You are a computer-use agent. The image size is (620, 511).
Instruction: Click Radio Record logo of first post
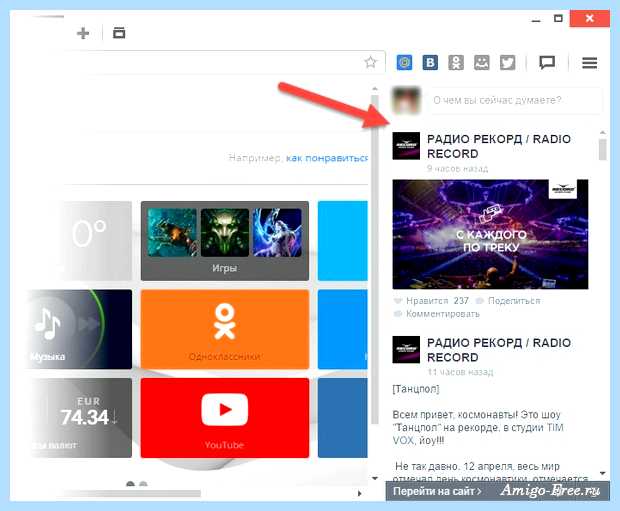coord(406,146)
